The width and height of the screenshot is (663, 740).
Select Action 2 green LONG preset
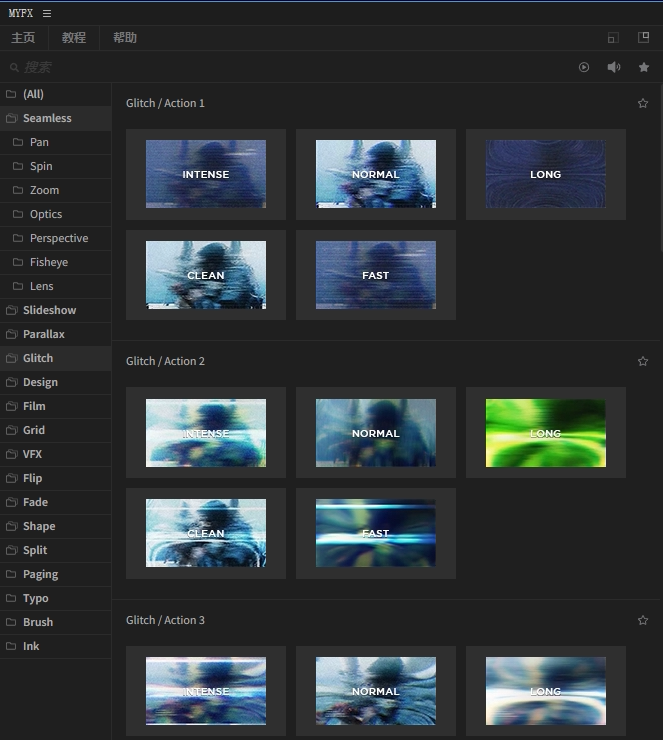click(x=546, y=433)
